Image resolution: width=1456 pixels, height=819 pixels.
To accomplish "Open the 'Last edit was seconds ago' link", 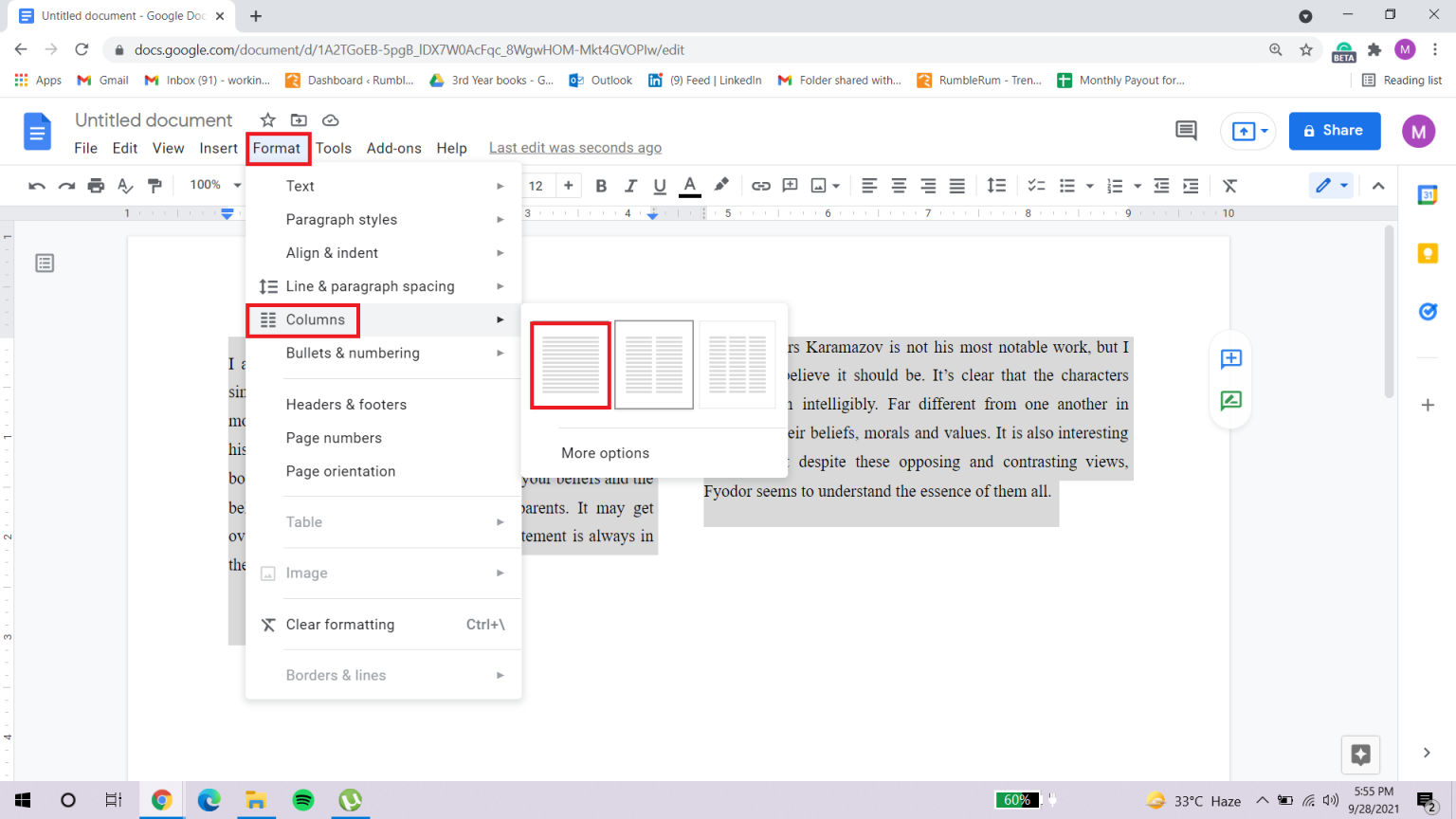I will point(575,148).
